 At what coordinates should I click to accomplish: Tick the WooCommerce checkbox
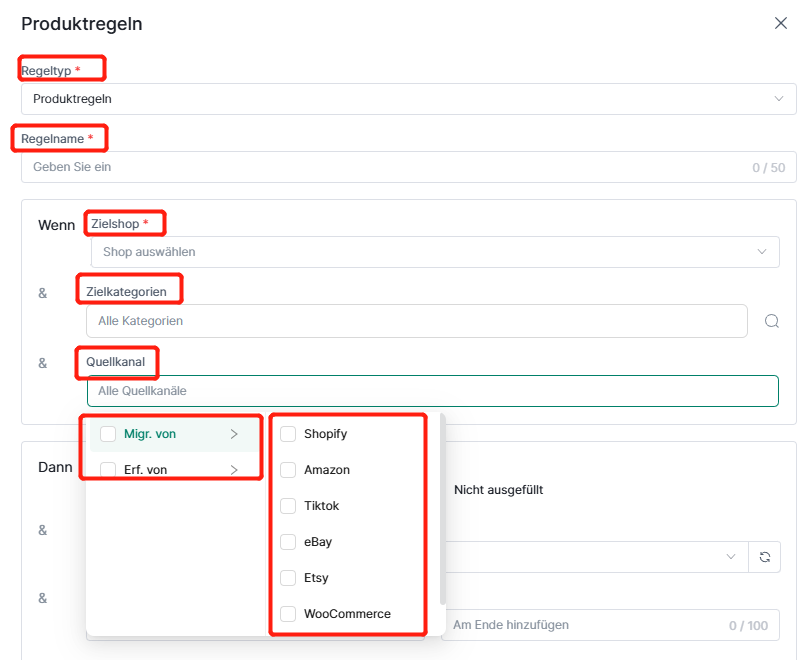point(288,614)
